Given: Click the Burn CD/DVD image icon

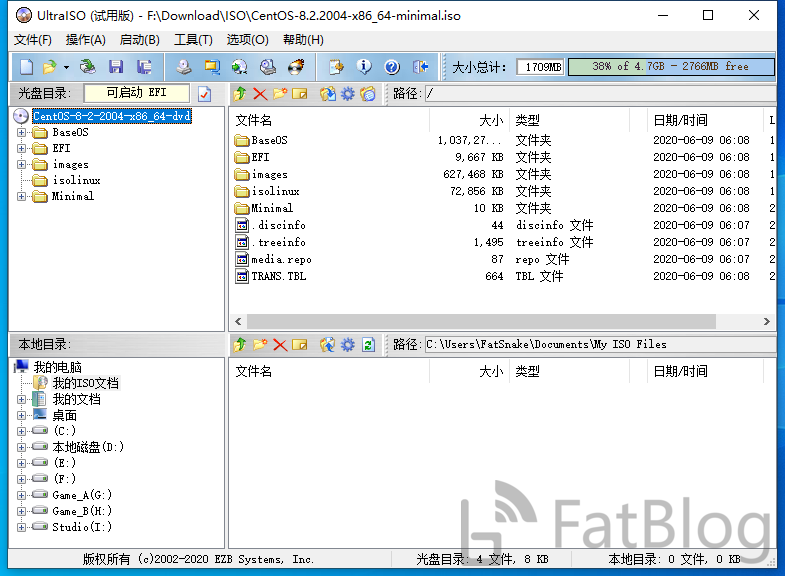Looking at the screenshot, I should (x=296, y=67).
